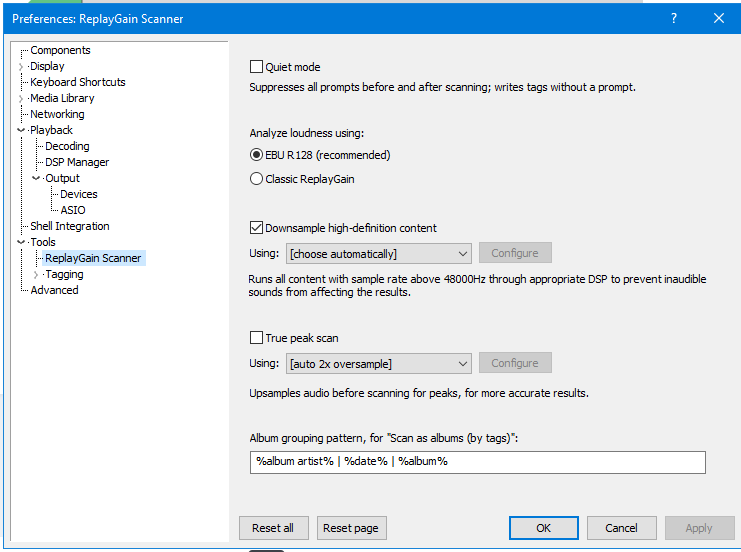Screen dimensions: 741x552
Task: Select Playback in the preferences tree
Action: point(52,130)
